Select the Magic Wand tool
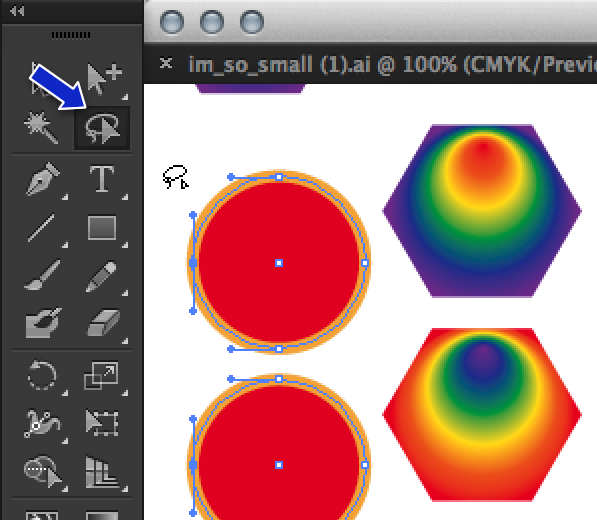 pyautogui.click(x=41, y=128)
